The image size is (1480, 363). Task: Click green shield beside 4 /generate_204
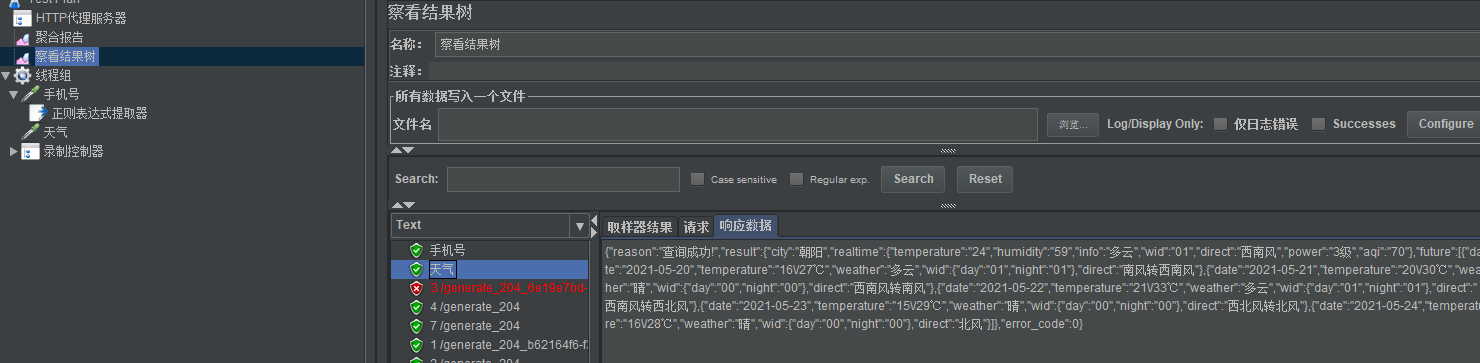point(416,307)
